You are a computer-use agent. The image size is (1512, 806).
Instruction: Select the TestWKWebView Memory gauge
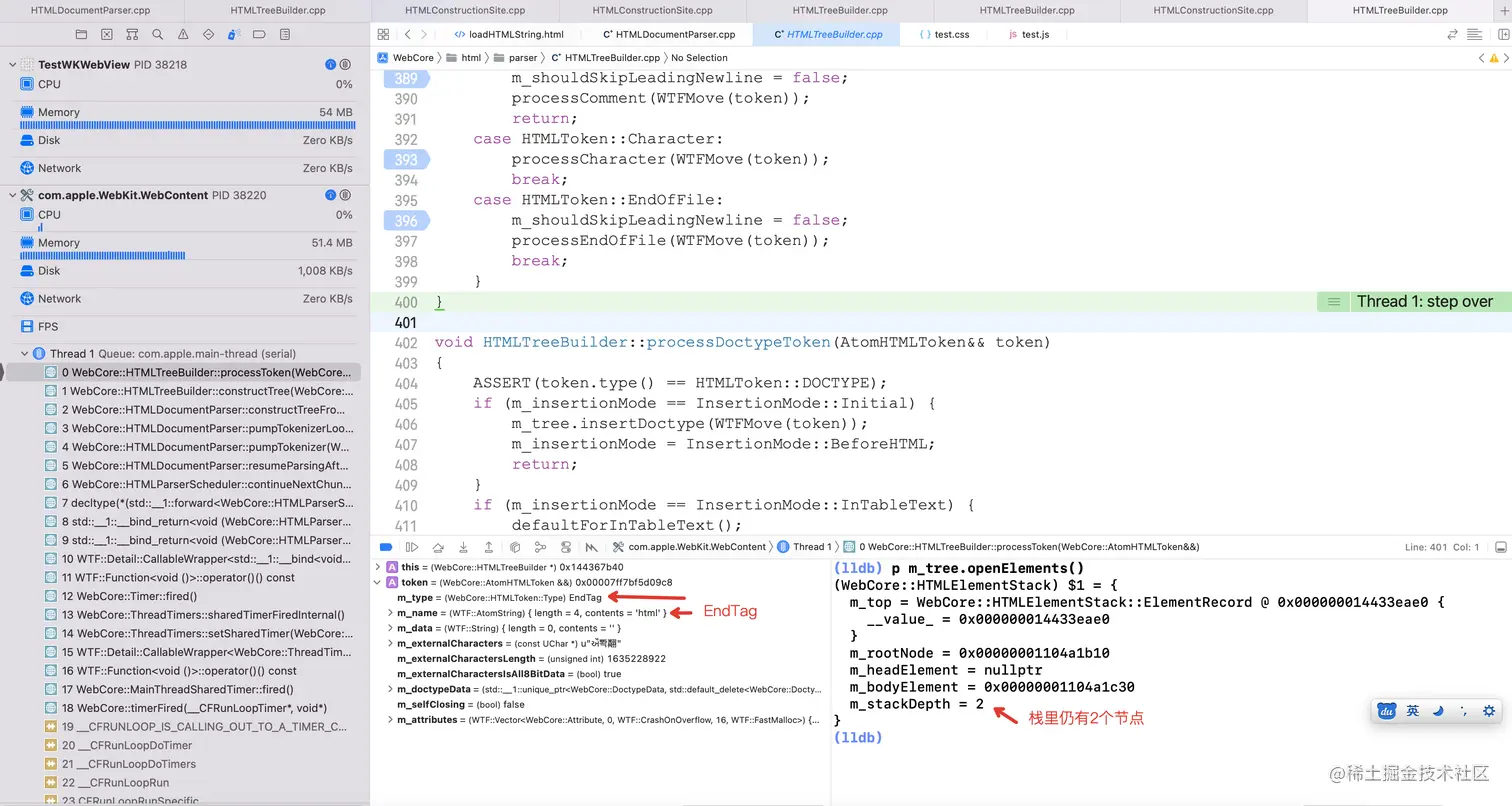pyautogui.click(x=187, y=118)
